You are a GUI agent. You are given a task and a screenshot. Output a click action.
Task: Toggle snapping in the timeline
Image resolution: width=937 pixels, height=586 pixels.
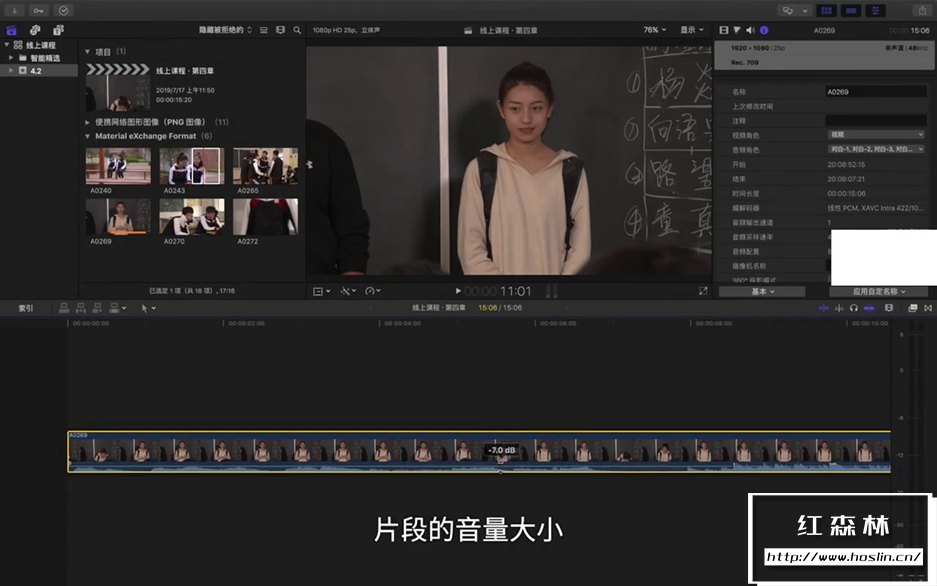[869, 308]
